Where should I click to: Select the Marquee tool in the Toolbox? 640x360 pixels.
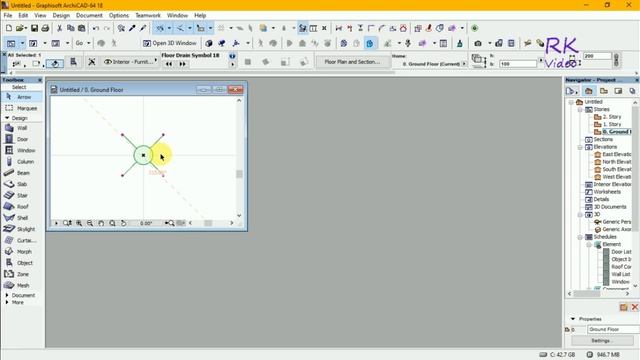point(22,108)
